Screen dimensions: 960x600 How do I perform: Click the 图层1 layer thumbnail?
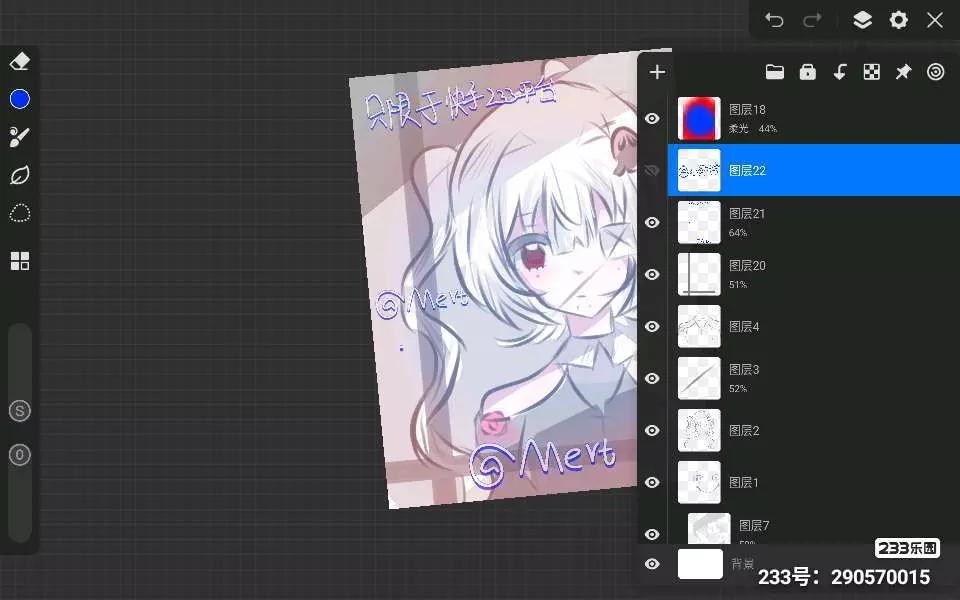coord(699,482)
